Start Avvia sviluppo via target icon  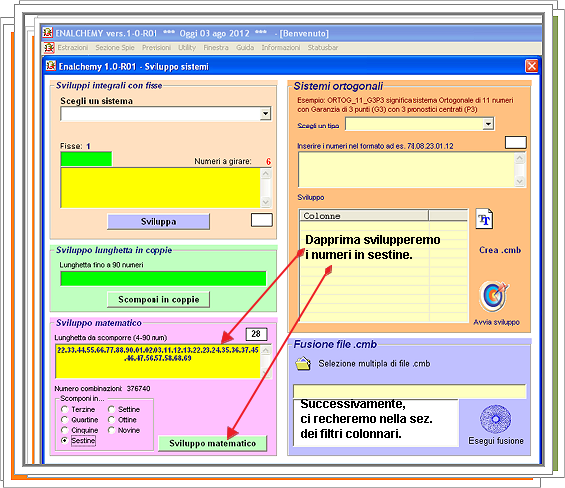click(x=494, y=297)
